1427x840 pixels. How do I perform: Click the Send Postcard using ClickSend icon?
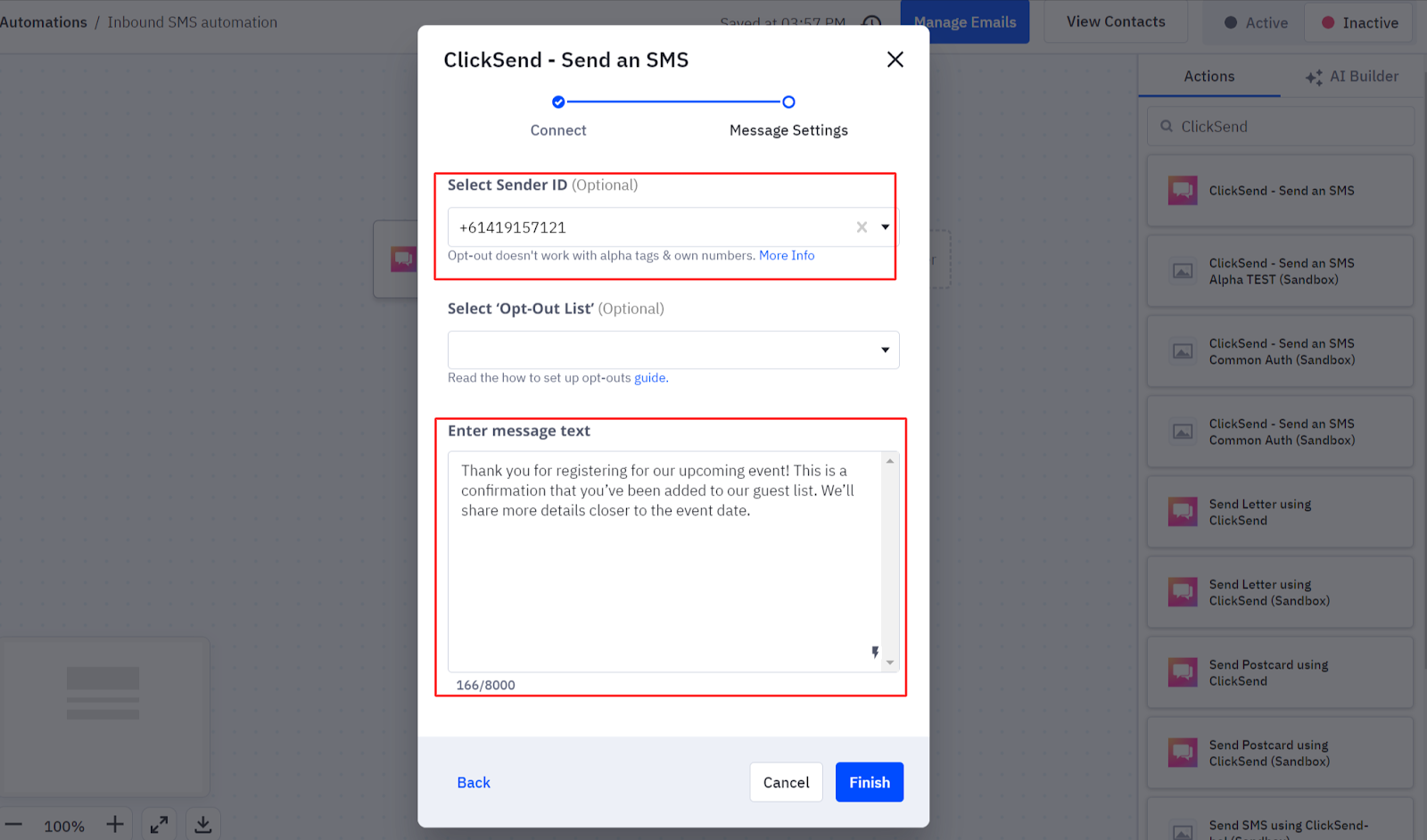click(x=1183, y=672)
